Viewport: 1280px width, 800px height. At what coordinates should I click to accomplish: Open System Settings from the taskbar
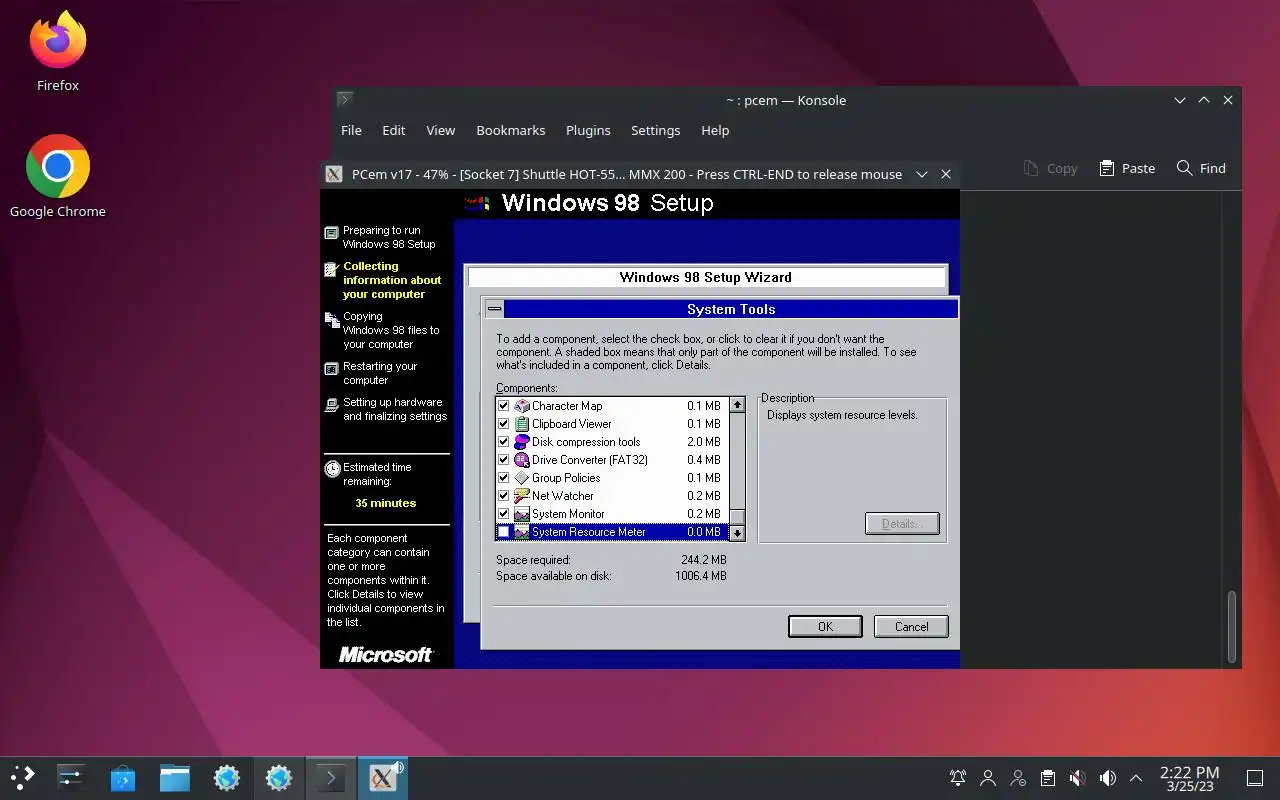71,777
